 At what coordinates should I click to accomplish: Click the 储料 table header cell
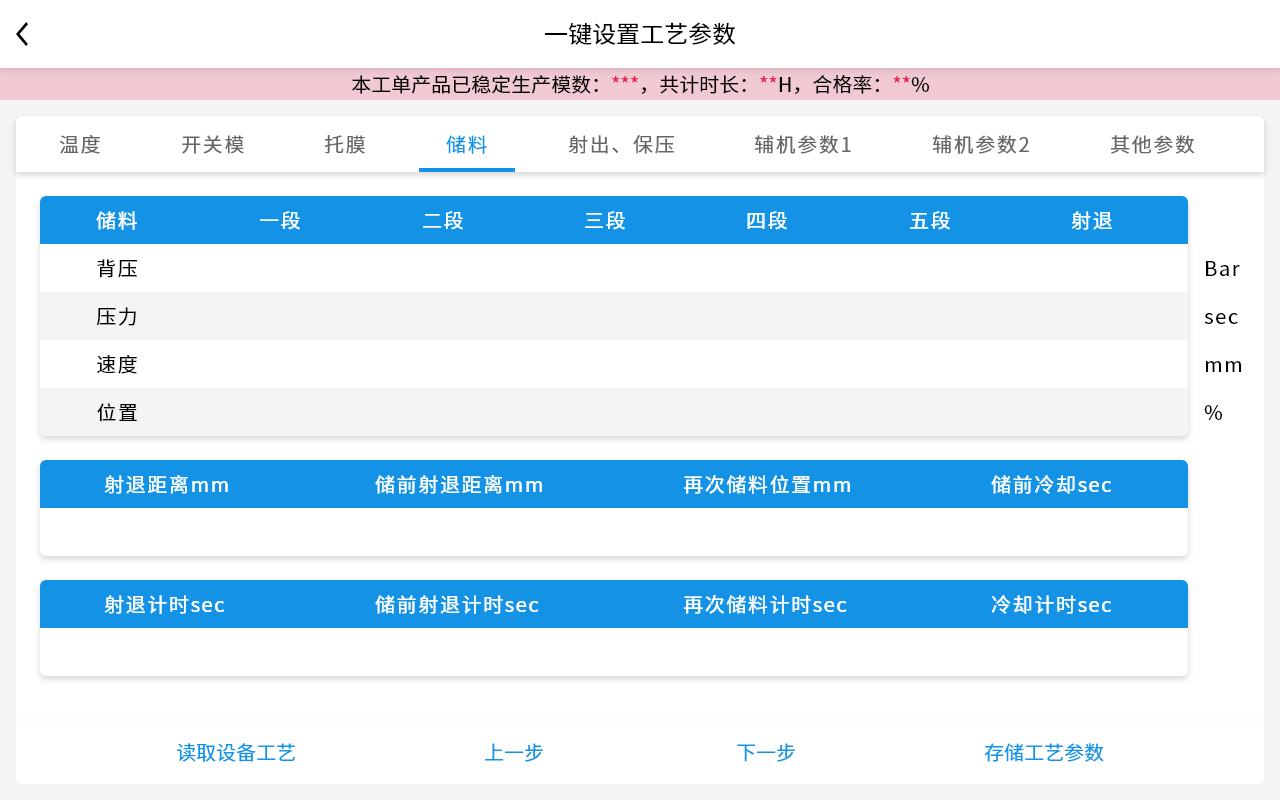[117, 220]
